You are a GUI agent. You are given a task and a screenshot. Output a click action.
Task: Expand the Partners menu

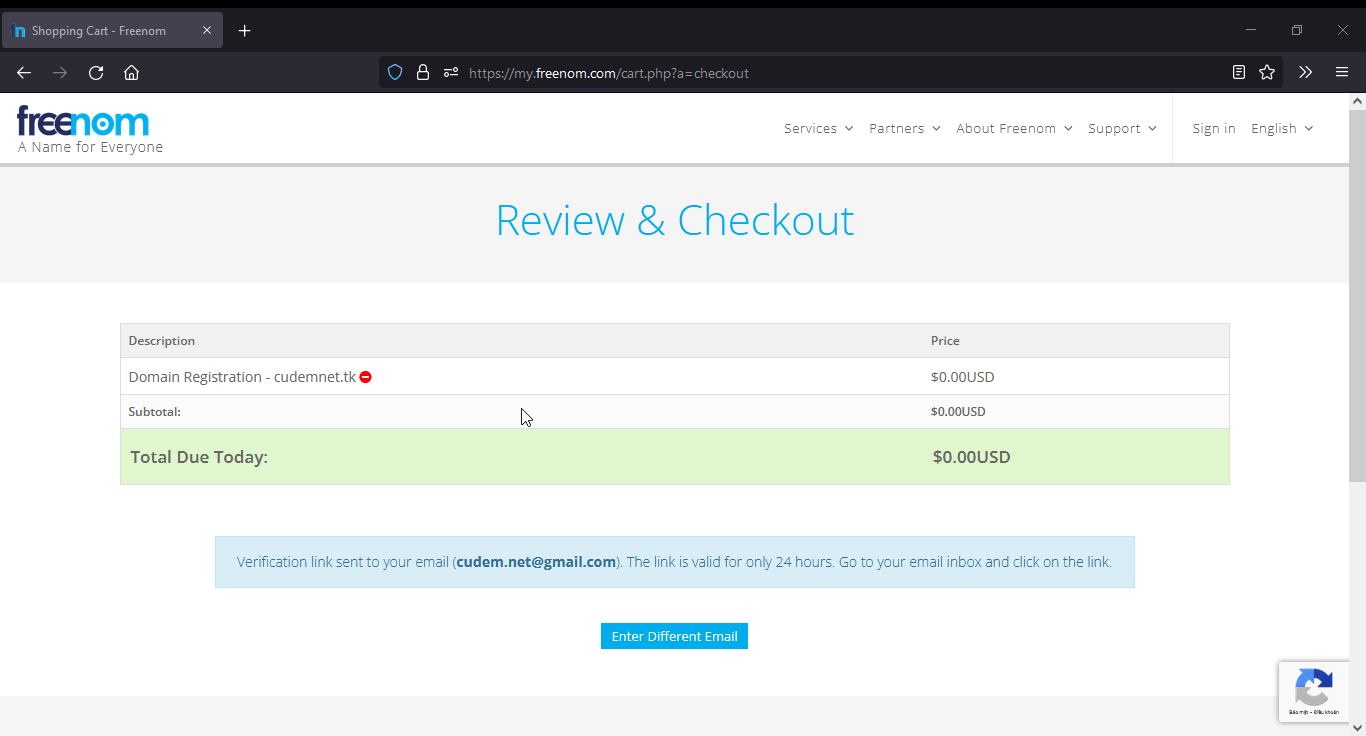(905, 128)
